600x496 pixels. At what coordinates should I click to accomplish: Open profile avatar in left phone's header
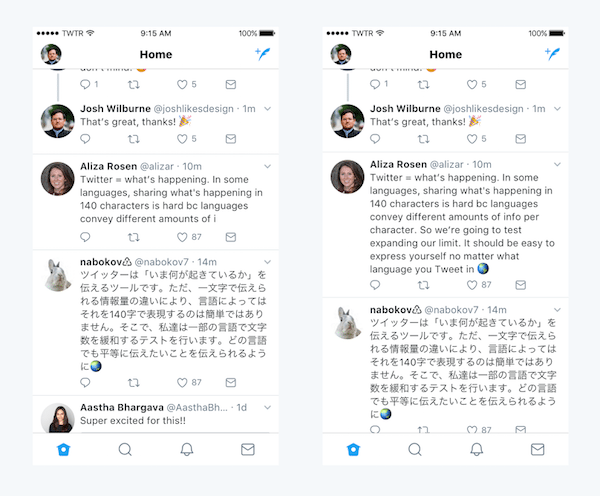[51, 54]
